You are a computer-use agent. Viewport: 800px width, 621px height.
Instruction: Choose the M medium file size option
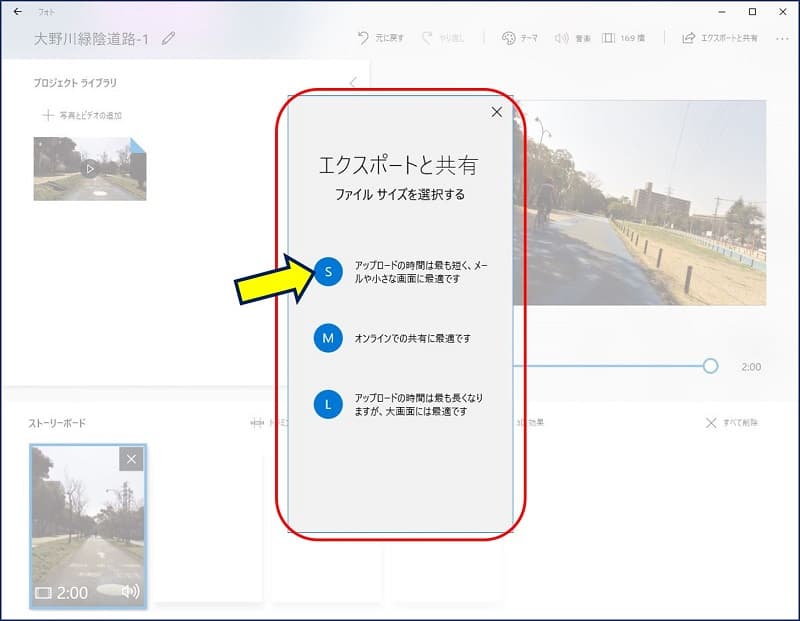click(x=328, y=339)
